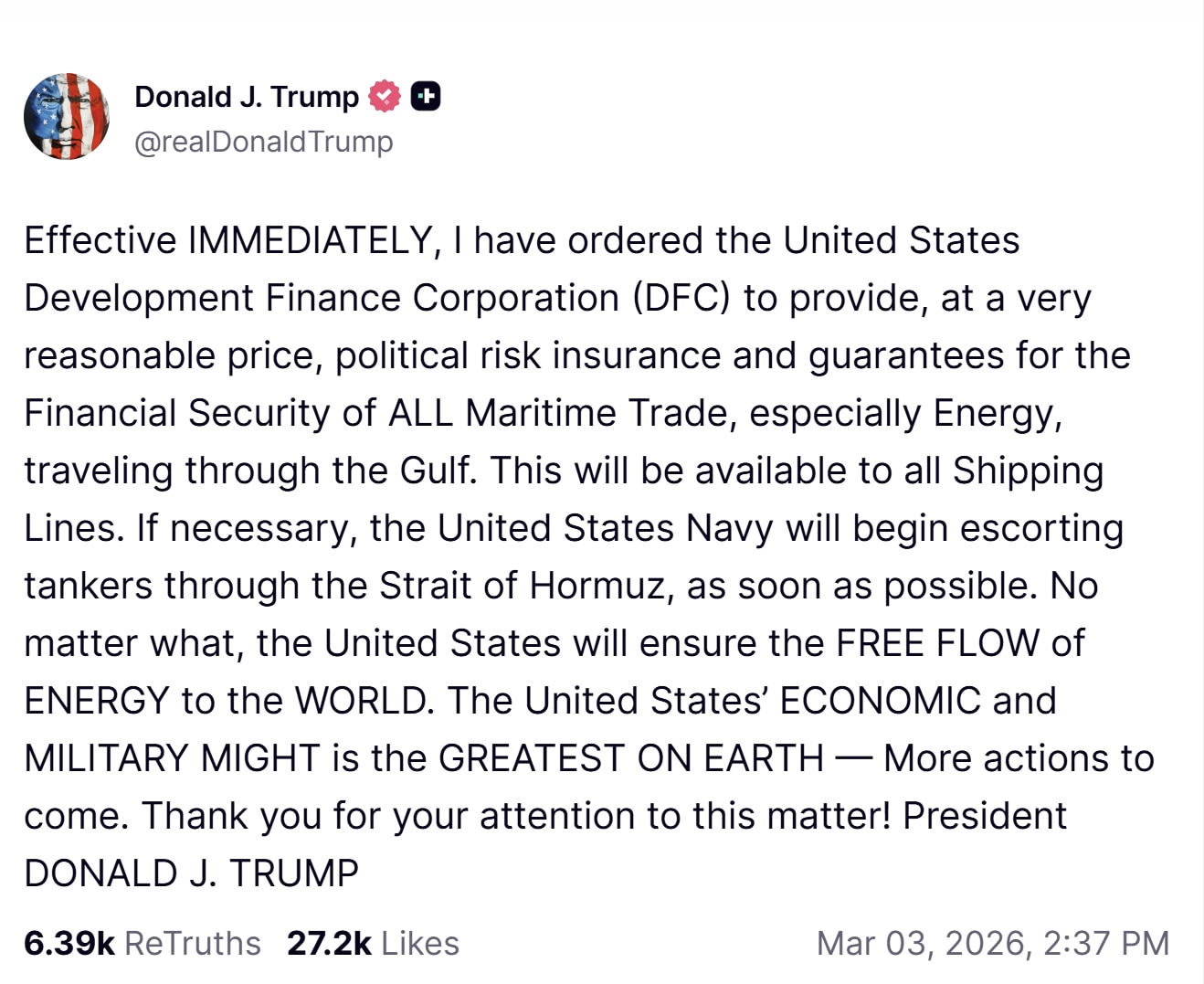
Task: Open the Donald J. Trump display name
Action: point(247,97)
